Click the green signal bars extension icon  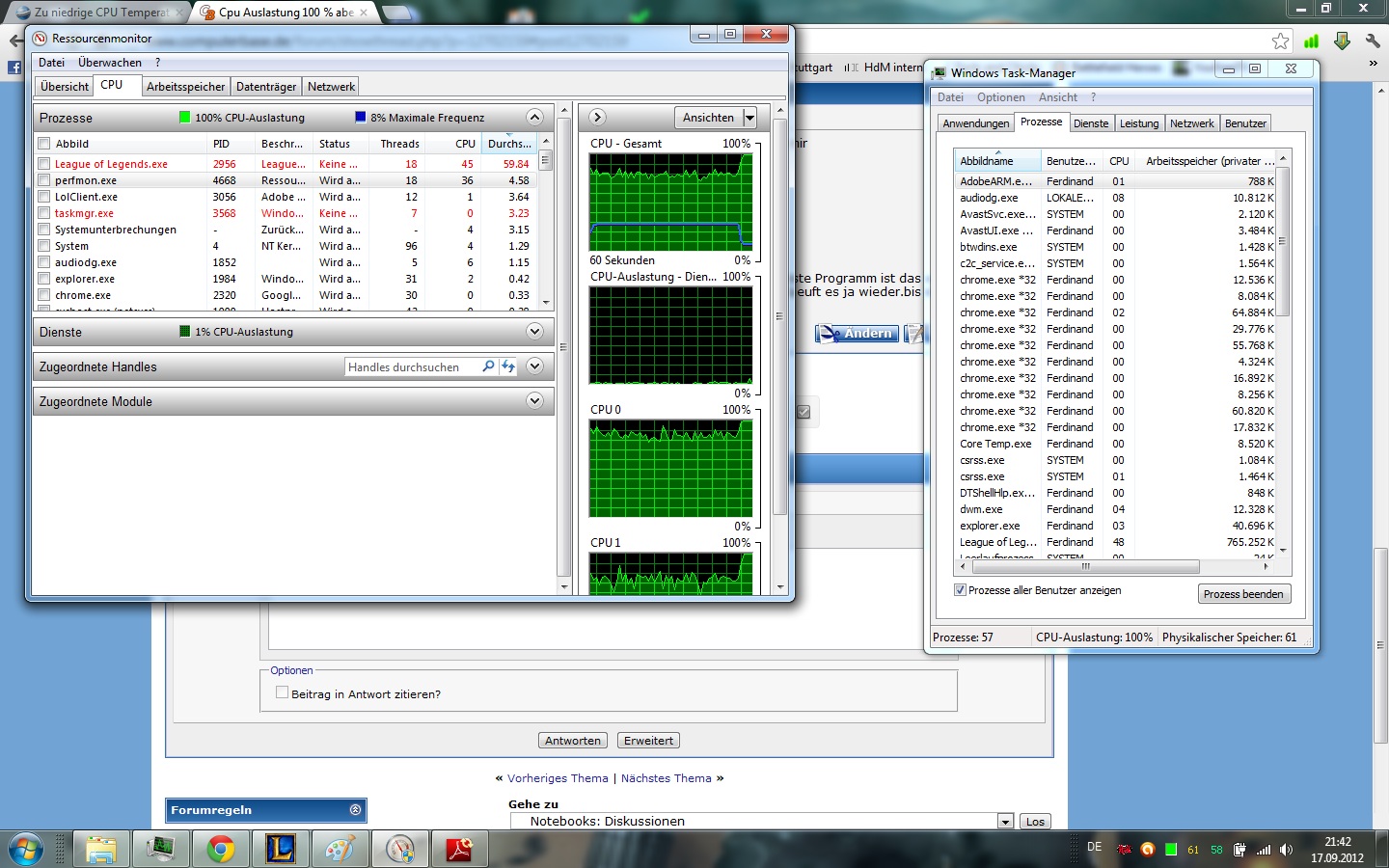(1311, 41)
